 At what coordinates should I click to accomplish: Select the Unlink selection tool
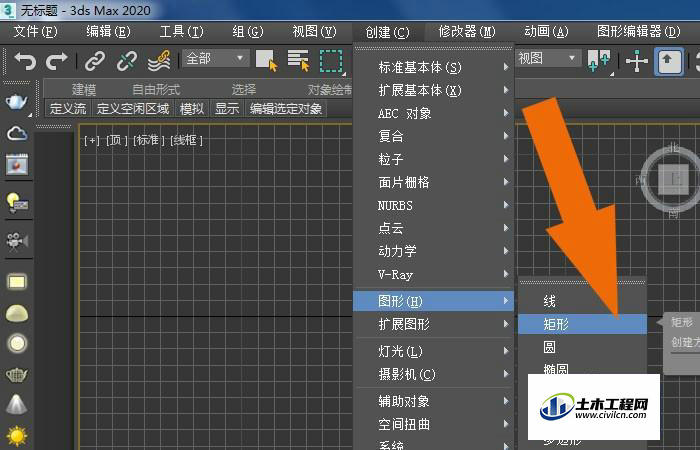pos(127,61)
